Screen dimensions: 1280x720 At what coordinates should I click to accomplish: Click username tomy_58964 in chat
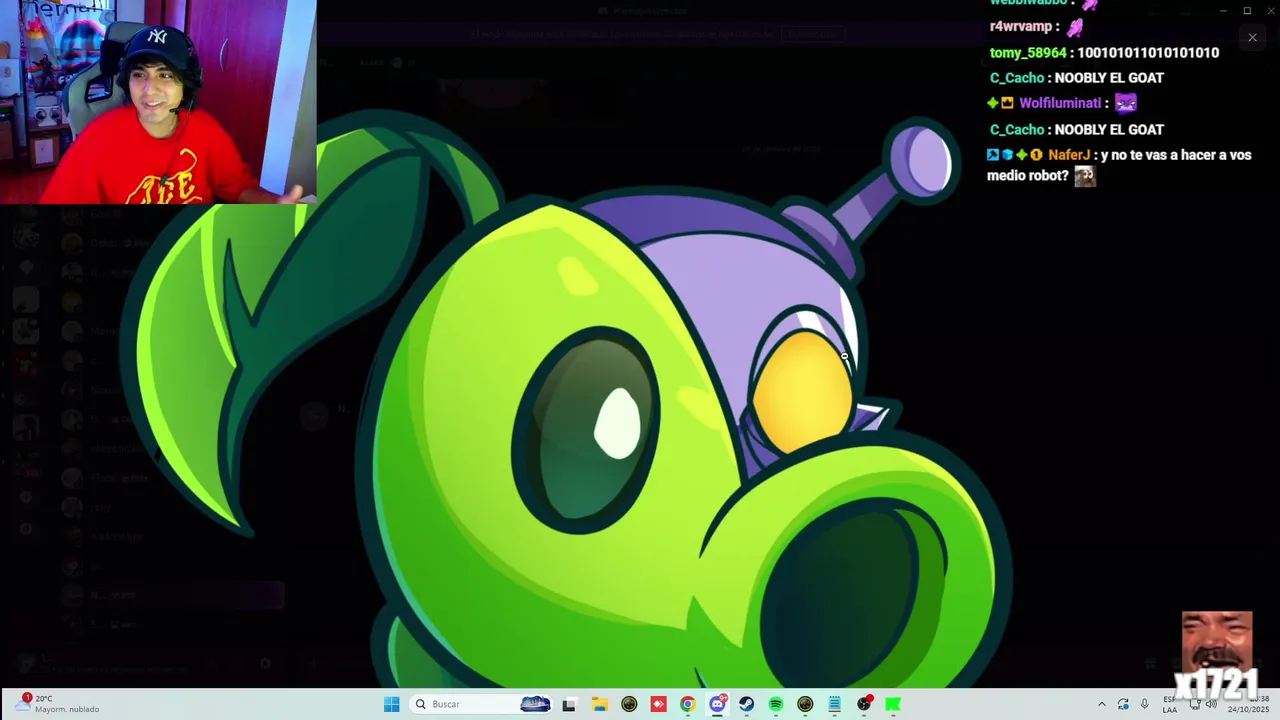point(1028,52)
